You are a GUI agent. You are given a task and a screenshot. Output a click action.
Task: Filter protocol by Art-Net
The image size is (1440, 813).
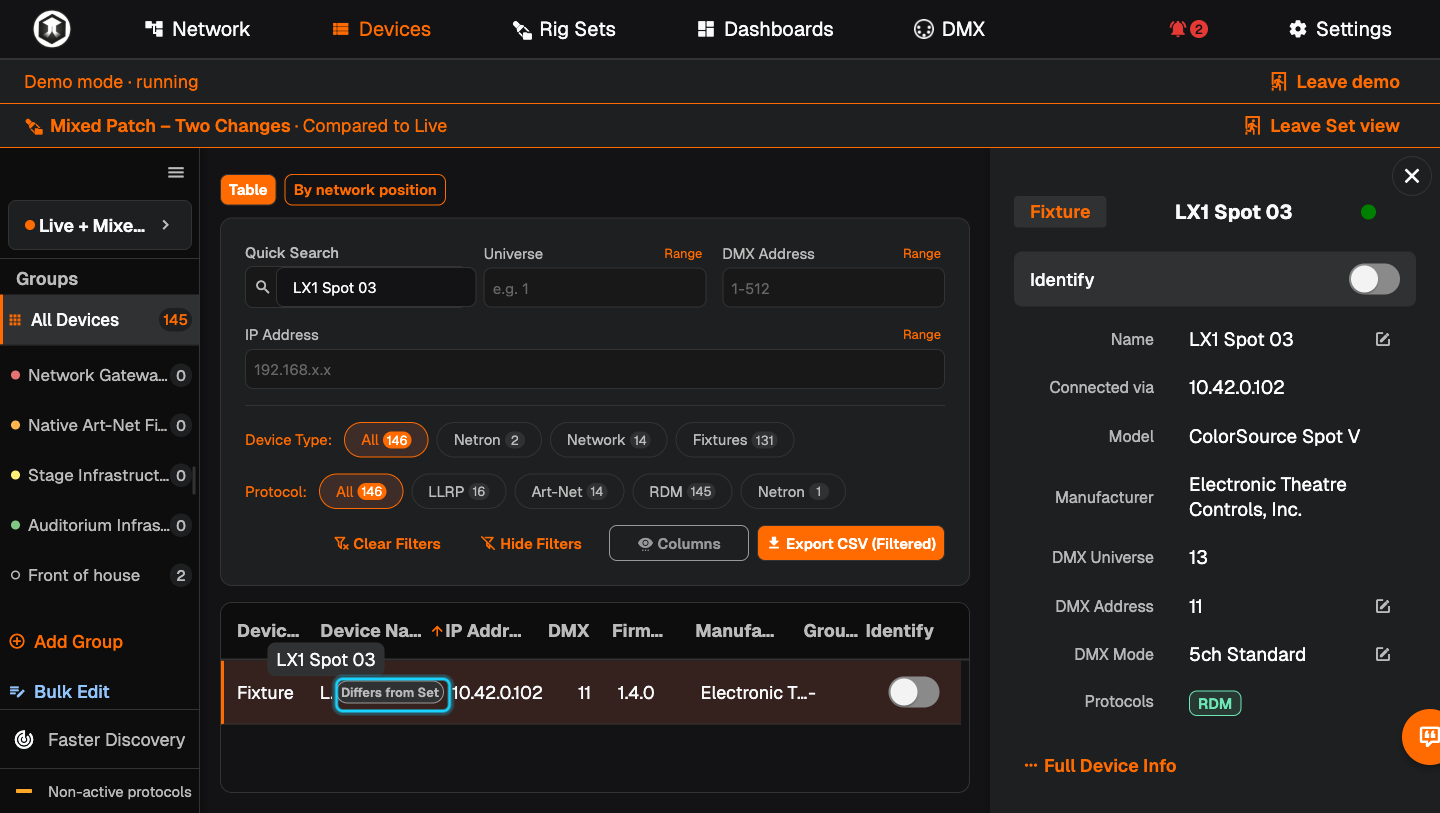point(569,492)
